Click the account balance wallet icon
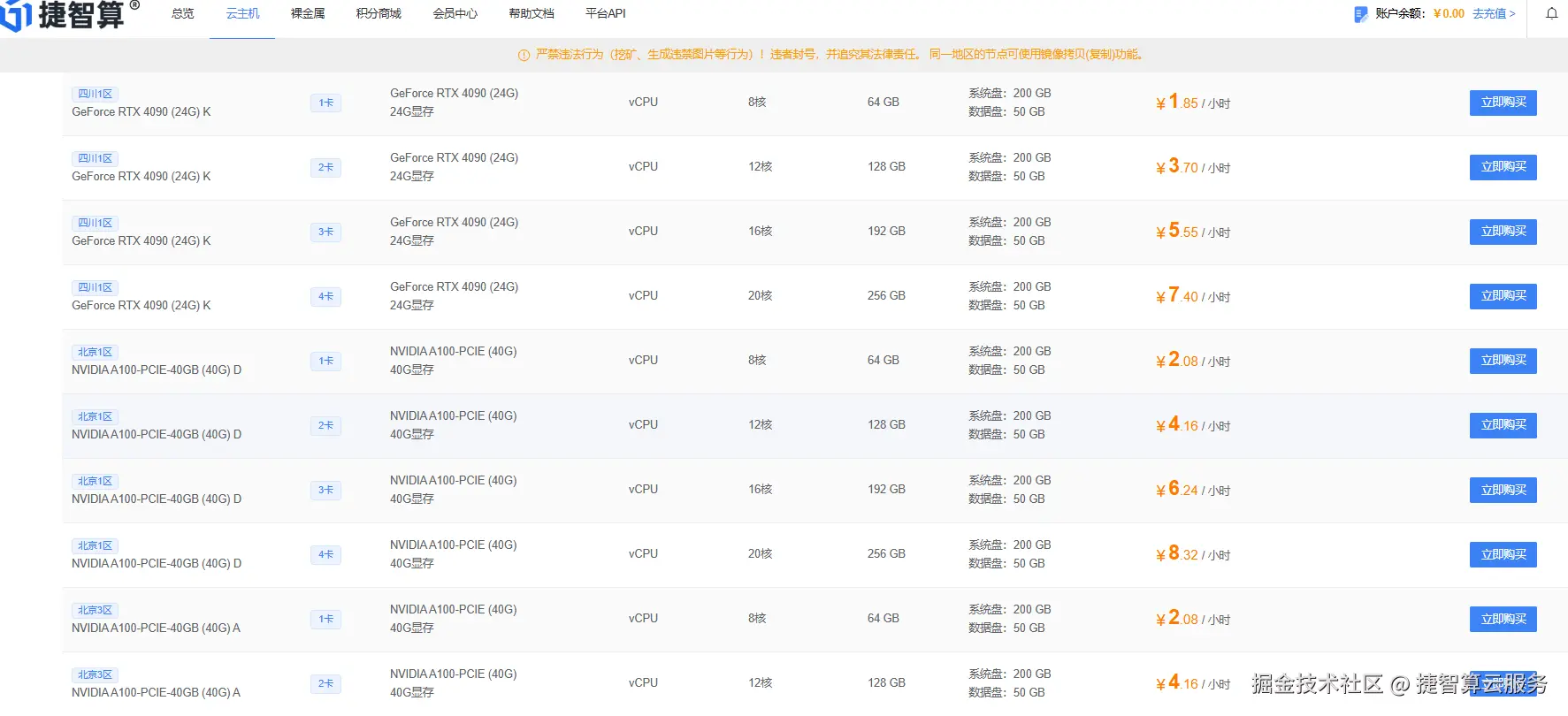 point(1360,14)
